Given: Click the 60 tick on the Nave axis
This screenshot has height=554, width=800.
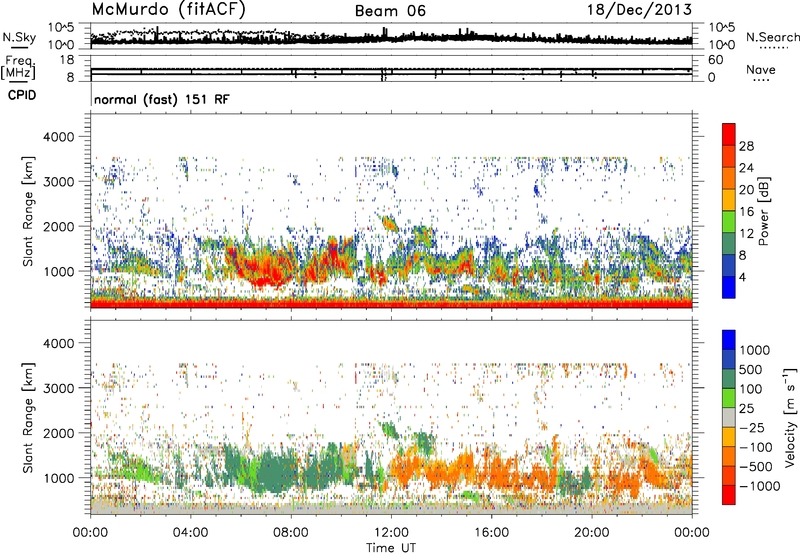Looking at the screenshot, I should [x=715, y=60].
